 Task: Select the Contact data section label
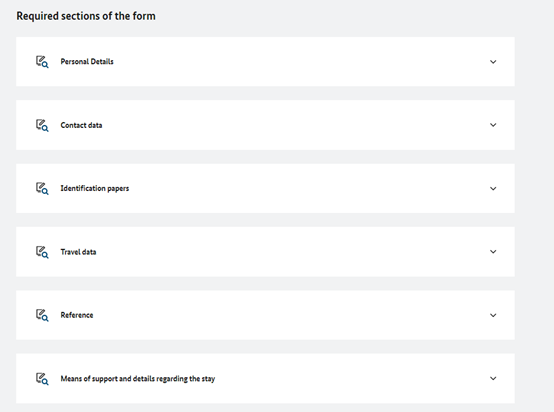(x=81, y=125)
